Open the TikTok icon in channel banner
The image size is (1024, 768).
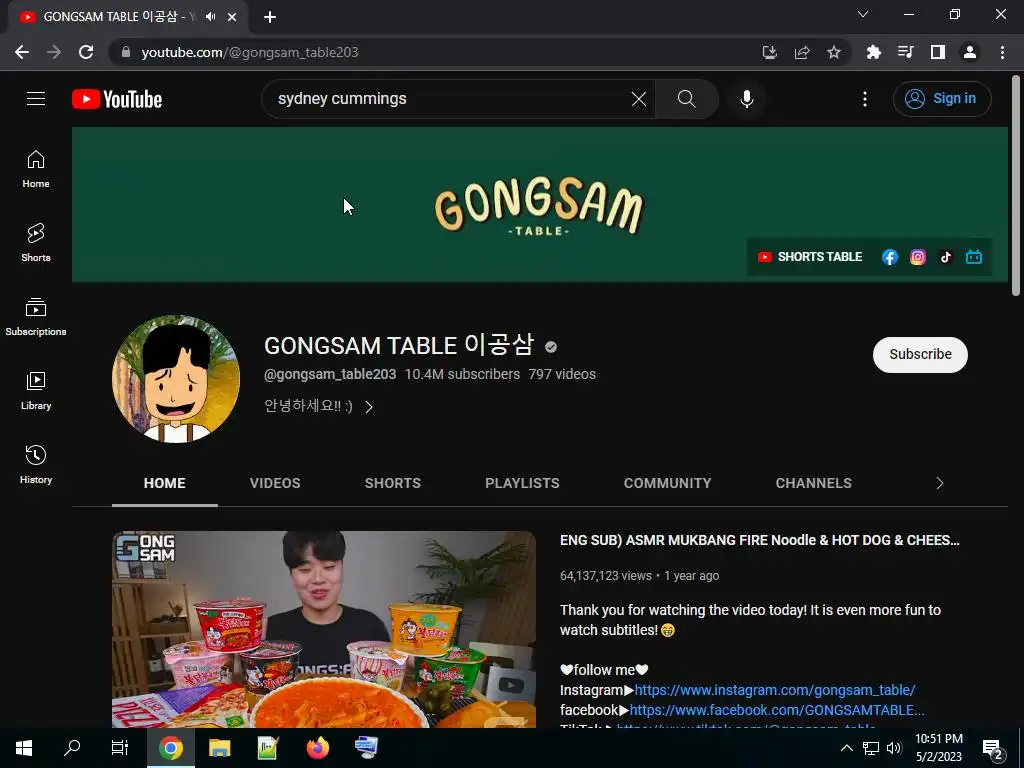point(946,257)
